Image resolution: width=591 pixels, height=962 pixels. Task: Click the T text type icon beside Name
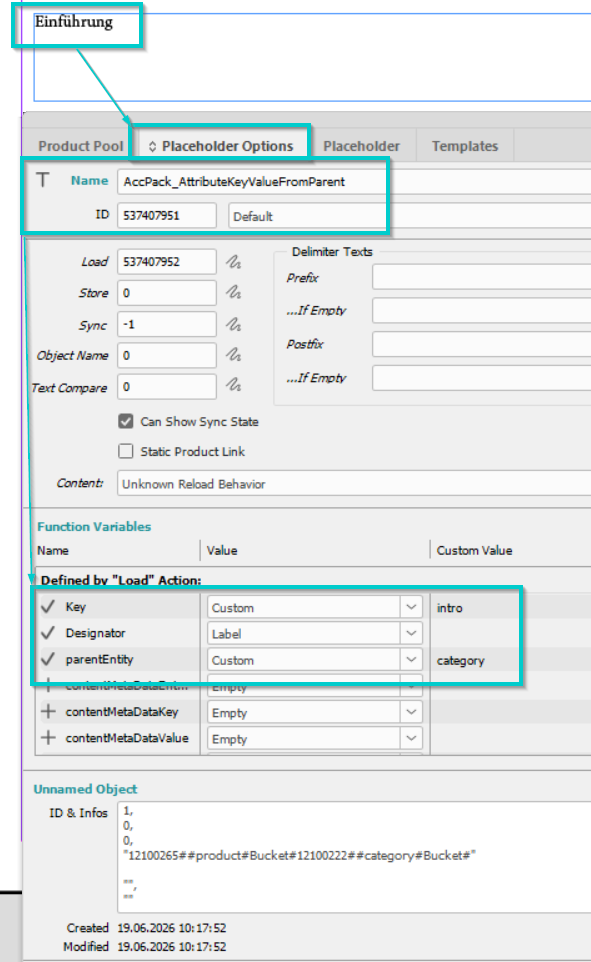point(42,180)
